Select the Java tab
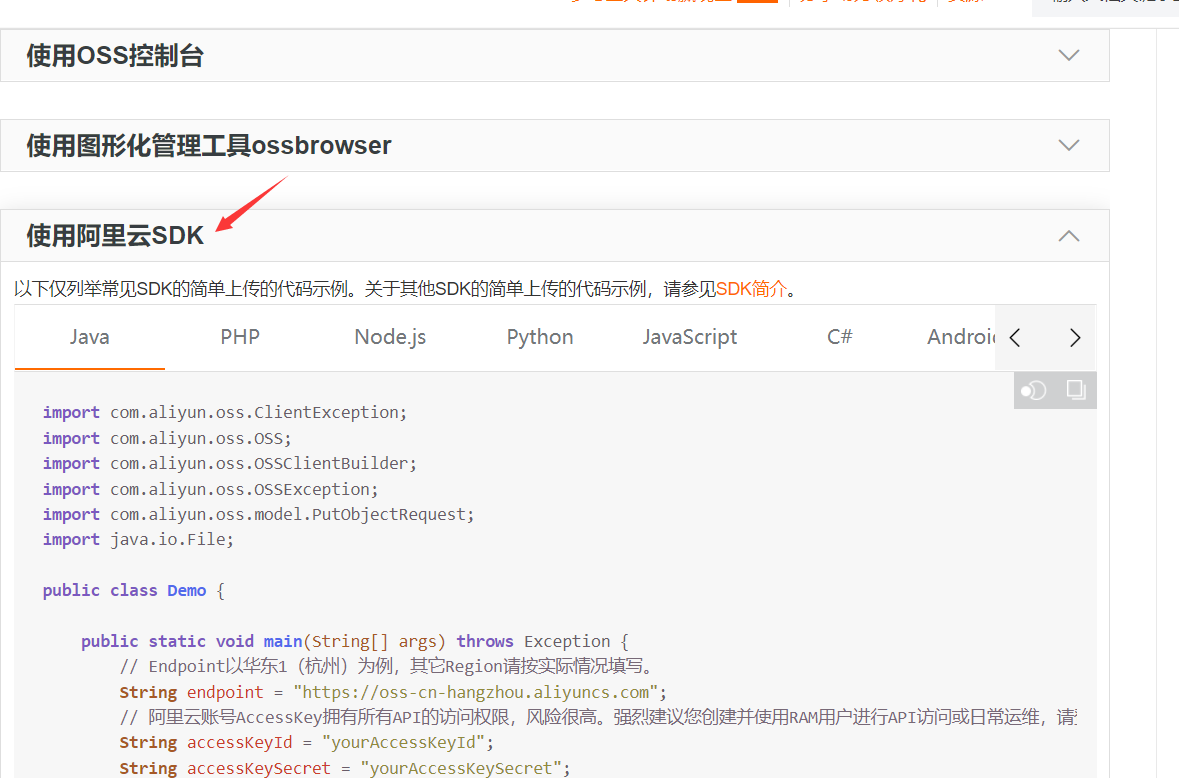This screenshot has width=1179, height=778. pos(89,337)
